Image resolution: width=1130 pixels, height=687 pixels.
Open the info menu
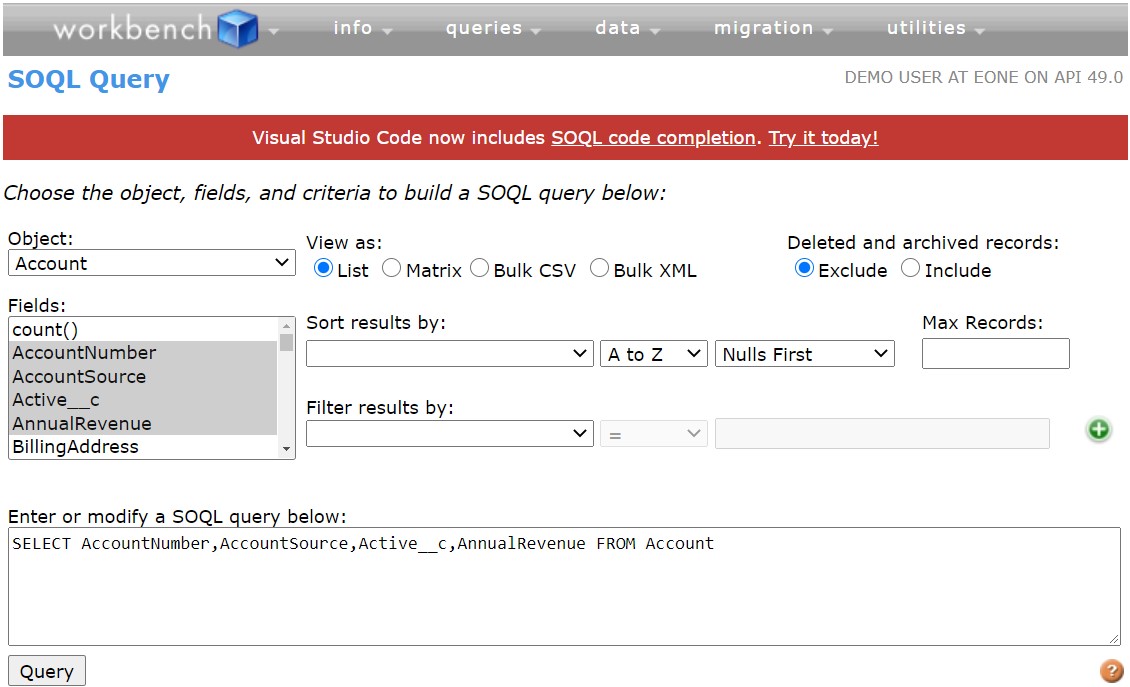coord(362,28)
